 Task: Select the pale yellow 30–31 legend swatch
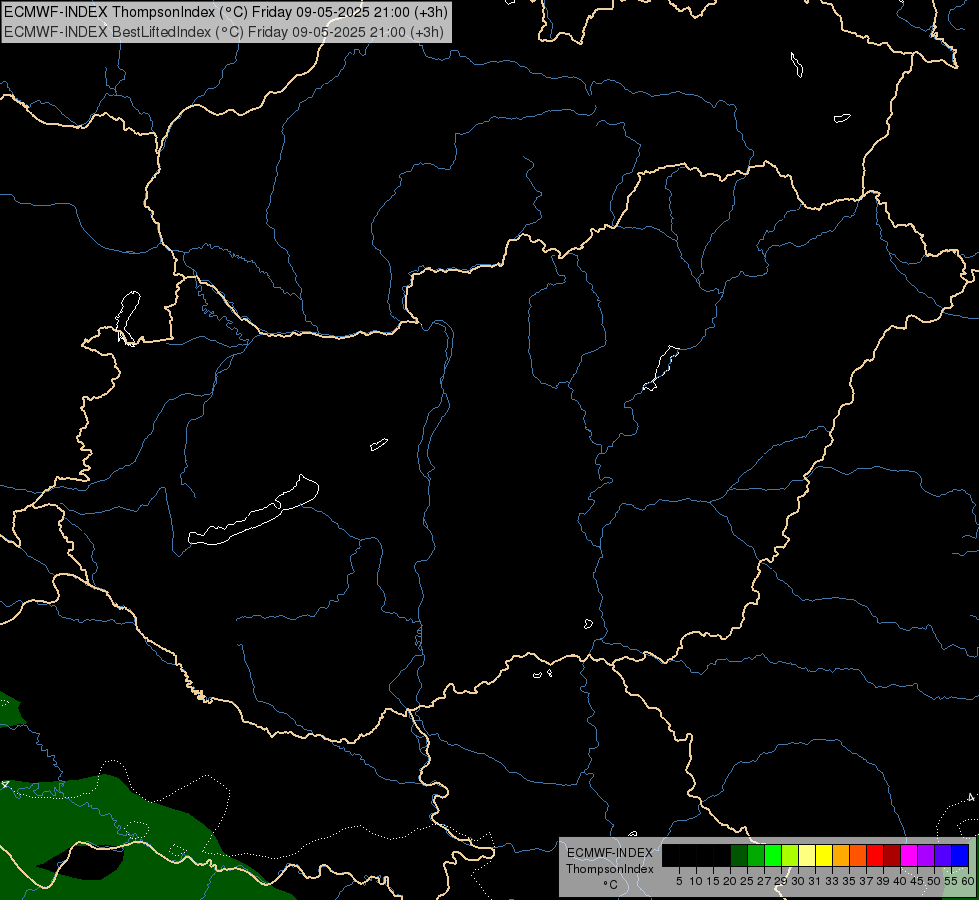click(807, 855)
